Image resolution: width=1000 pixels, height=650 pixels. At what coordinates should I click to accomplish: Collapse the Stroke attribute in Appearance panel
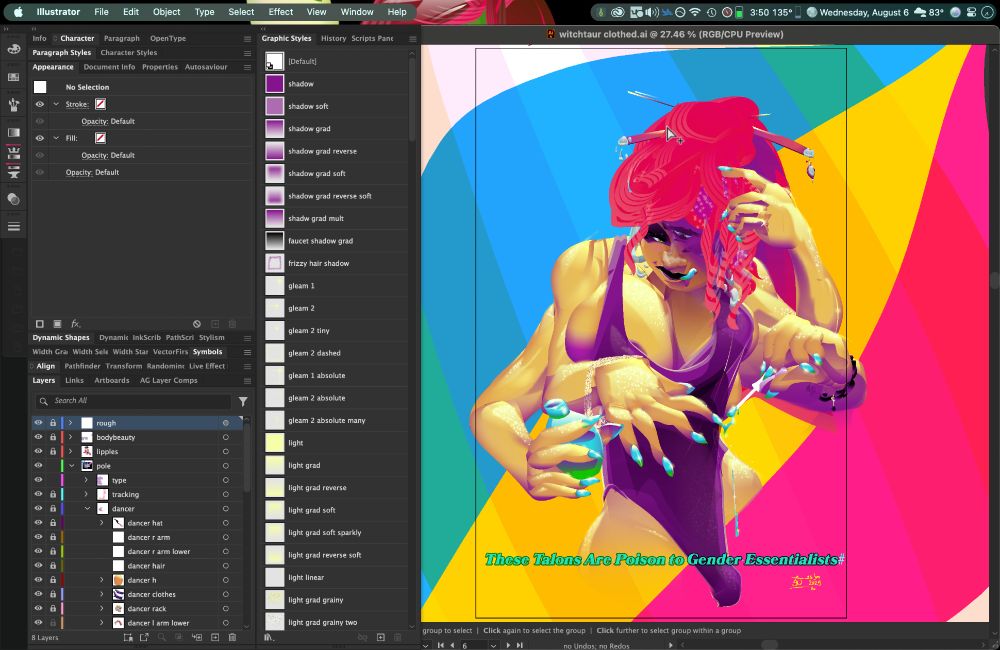[x=56, y=104]
